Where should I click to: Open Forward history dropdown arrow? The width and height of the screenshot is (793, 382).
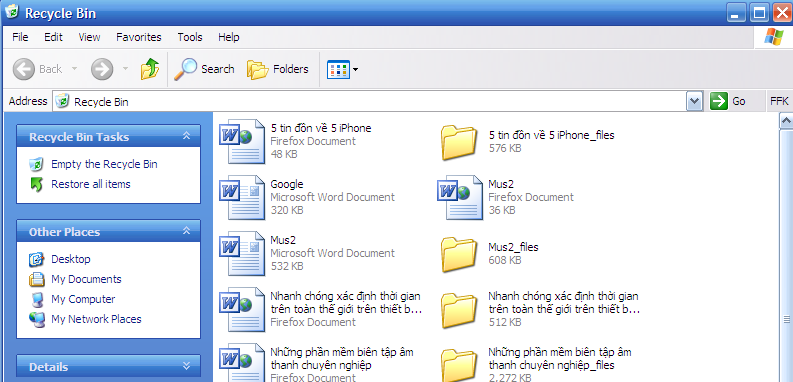(x=125, y=69)
